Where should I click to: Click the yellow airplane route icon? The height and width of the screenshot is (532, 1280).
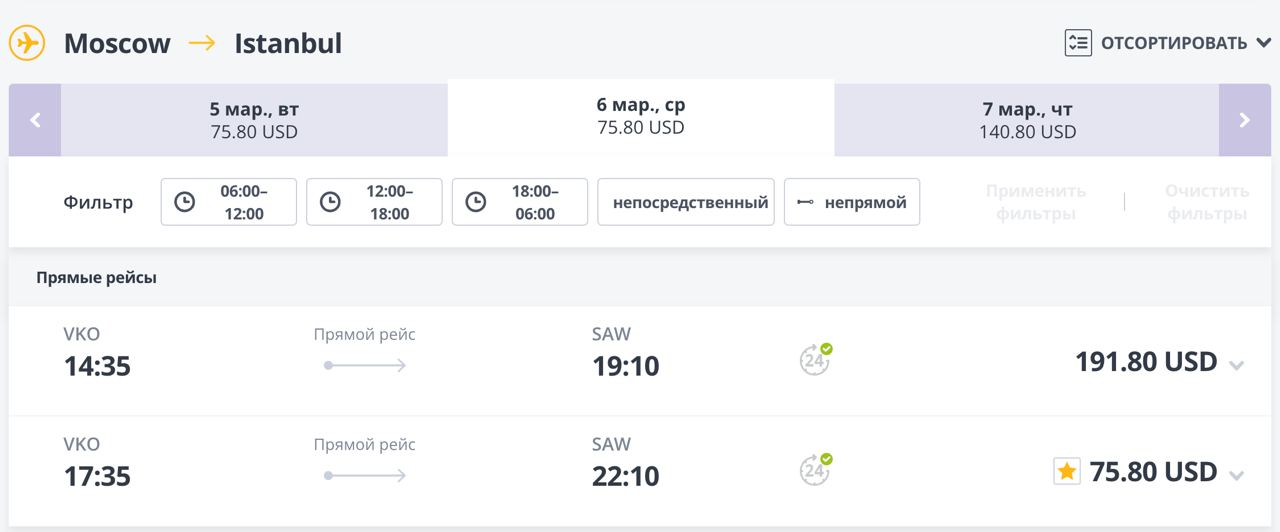27,43
